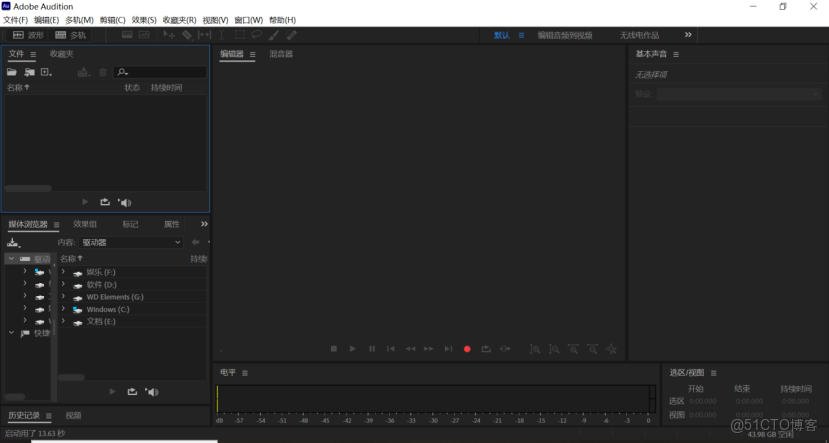
Task: Sort files by 名称 column
Action: pyautogui.click(x=18, y=88)
